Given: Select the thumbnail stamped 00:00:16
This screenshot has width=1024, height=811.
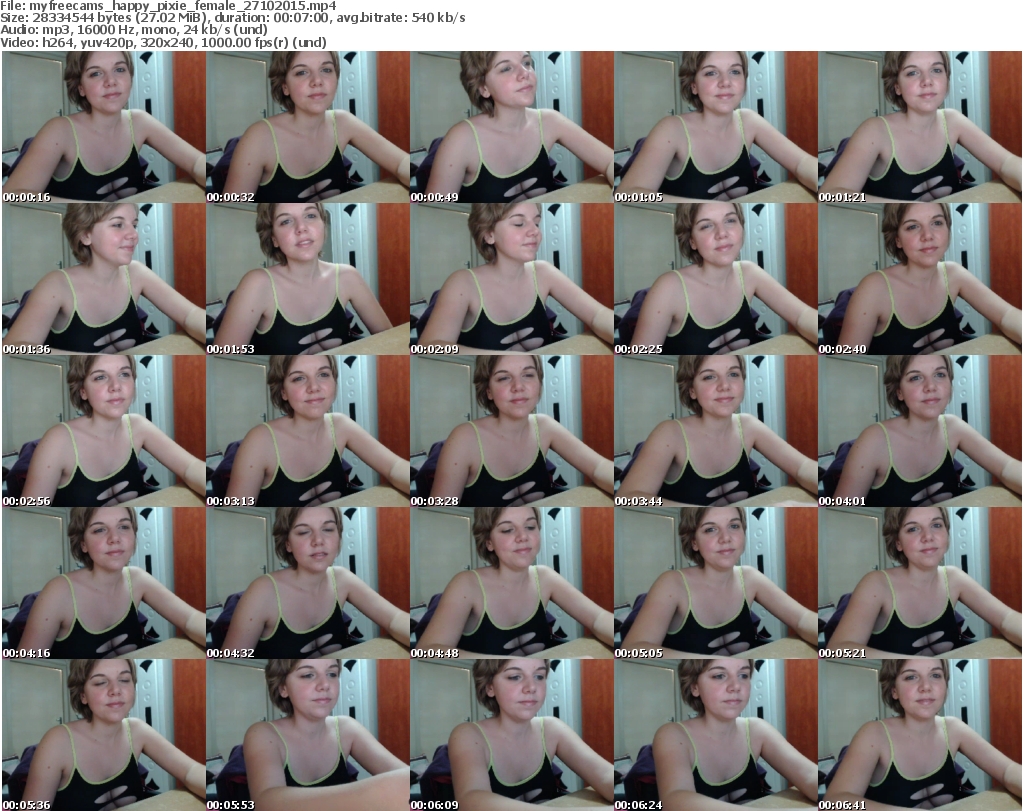Looking at the screenshot, I should pyautogui.click(x=104, y=127).
